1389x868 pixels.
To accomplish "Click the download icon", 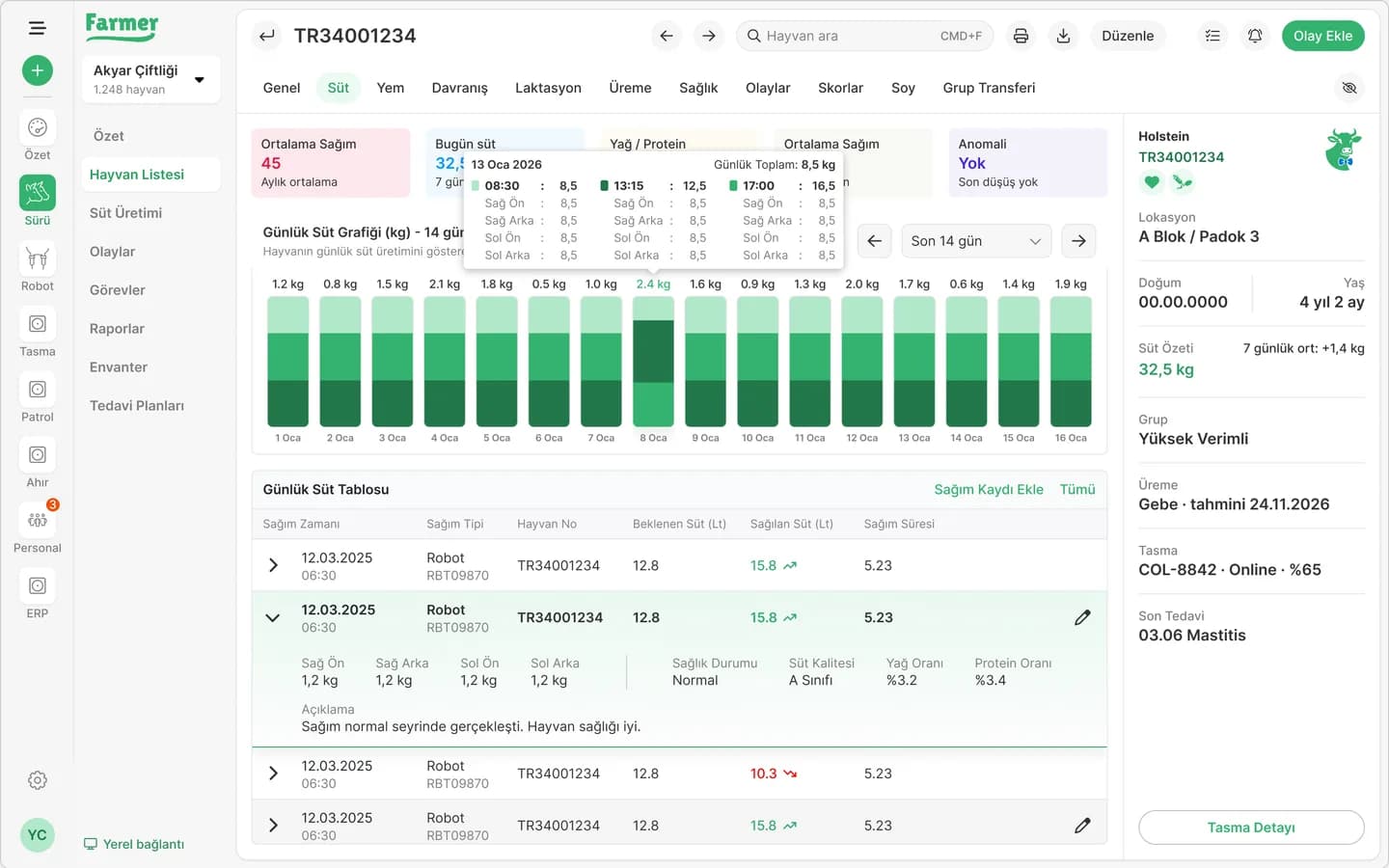I will (x=1063, y=36).
